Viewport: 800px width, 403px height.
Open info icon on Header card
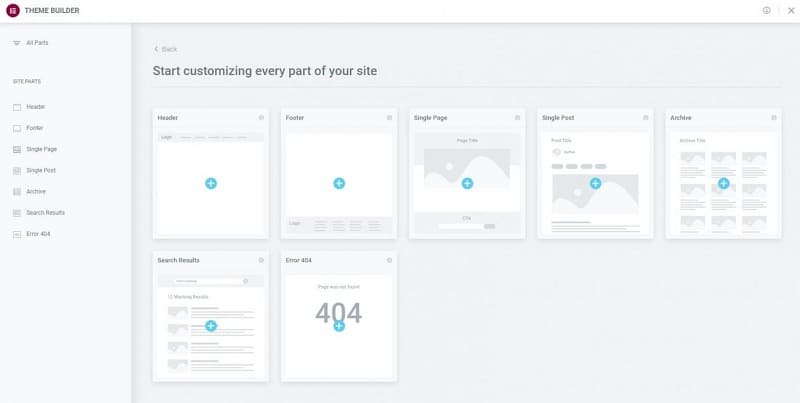click(261, 118)
